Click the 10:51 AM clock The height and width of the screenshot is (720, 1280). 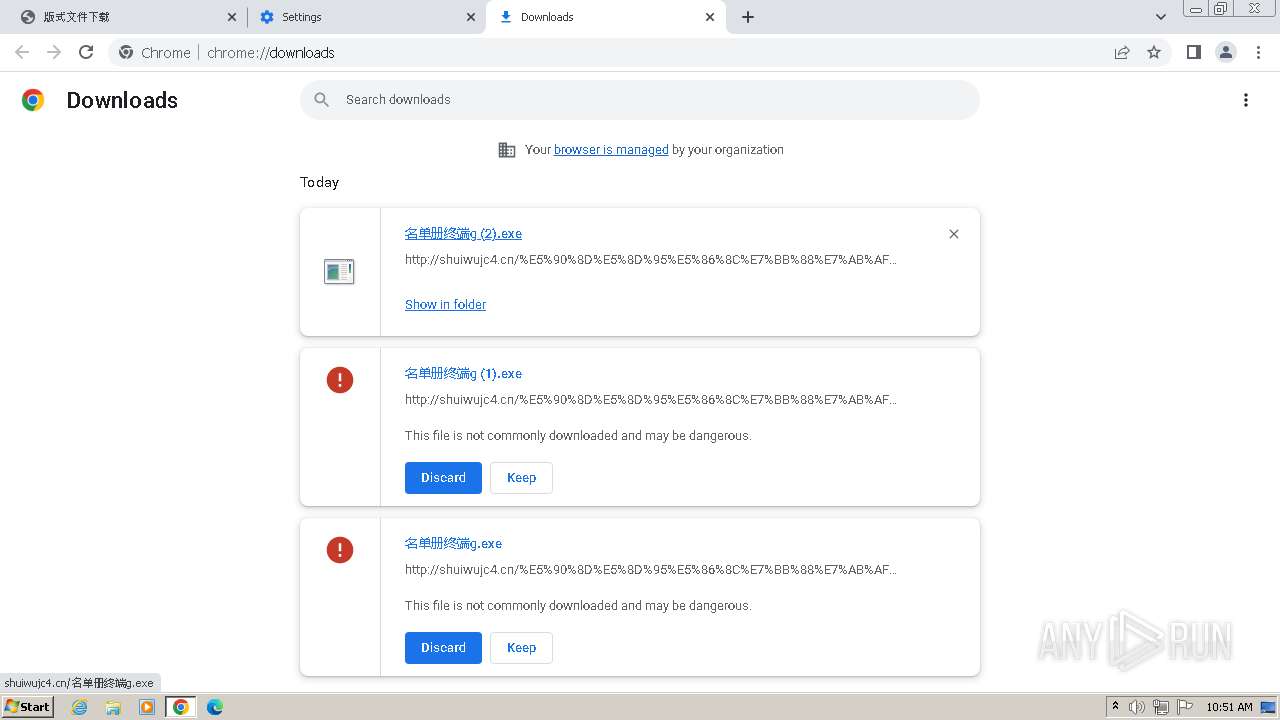click(1229, 707)
